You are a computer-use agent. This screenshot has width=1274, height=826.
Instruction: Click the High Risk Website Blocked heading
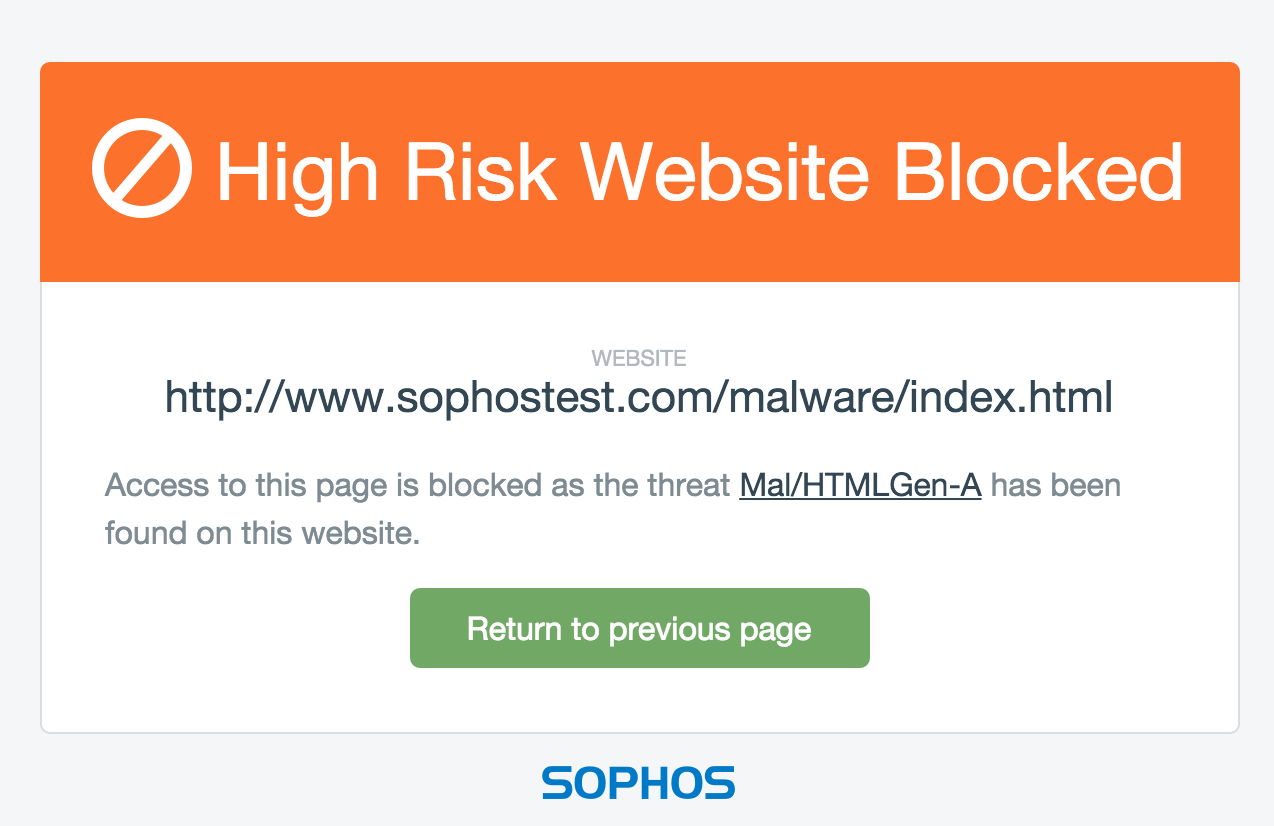click(x=700, y=172)
